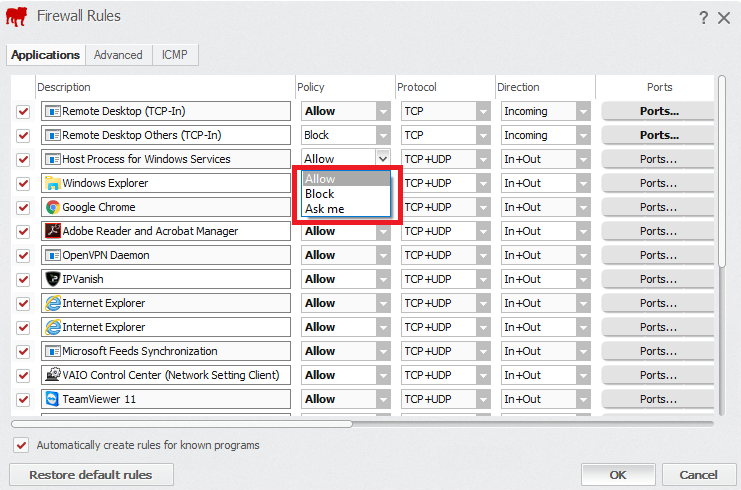Screen dimensions: 741x490
Task: Click the Remote Desktop (TCP-In) window icon
Action: pos(52,112)
